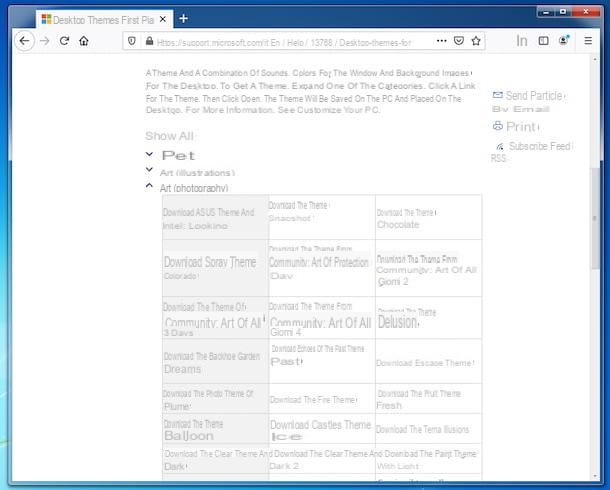This screenshot has width=610, height=490.
Task: Open Community: Art Of All Giorni 2 link
Action: point(426,271)
